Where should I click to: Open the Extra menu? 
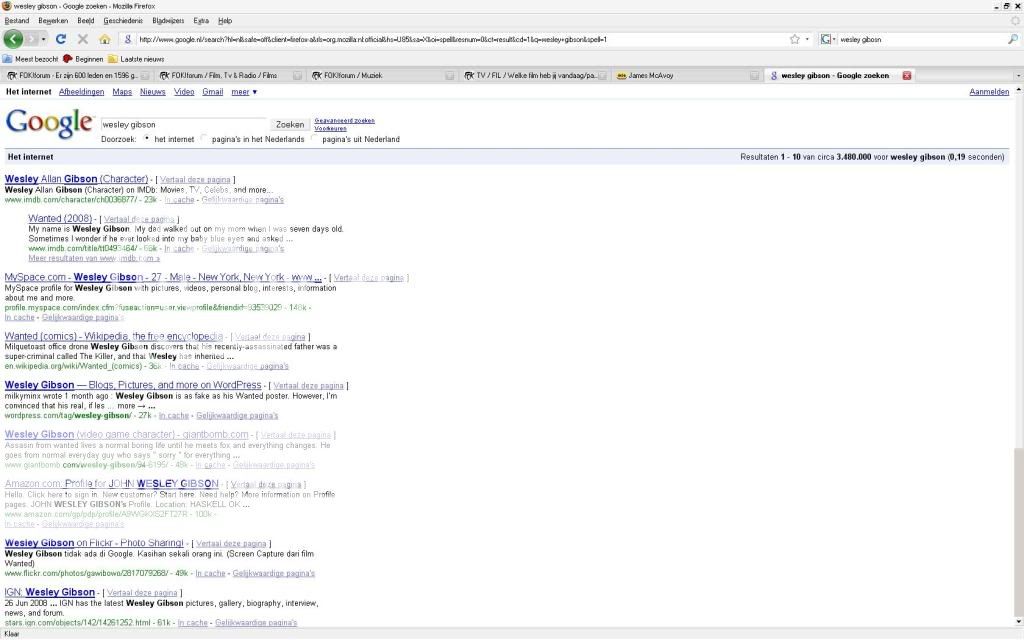pyautogui.click(x=201, y=21)
